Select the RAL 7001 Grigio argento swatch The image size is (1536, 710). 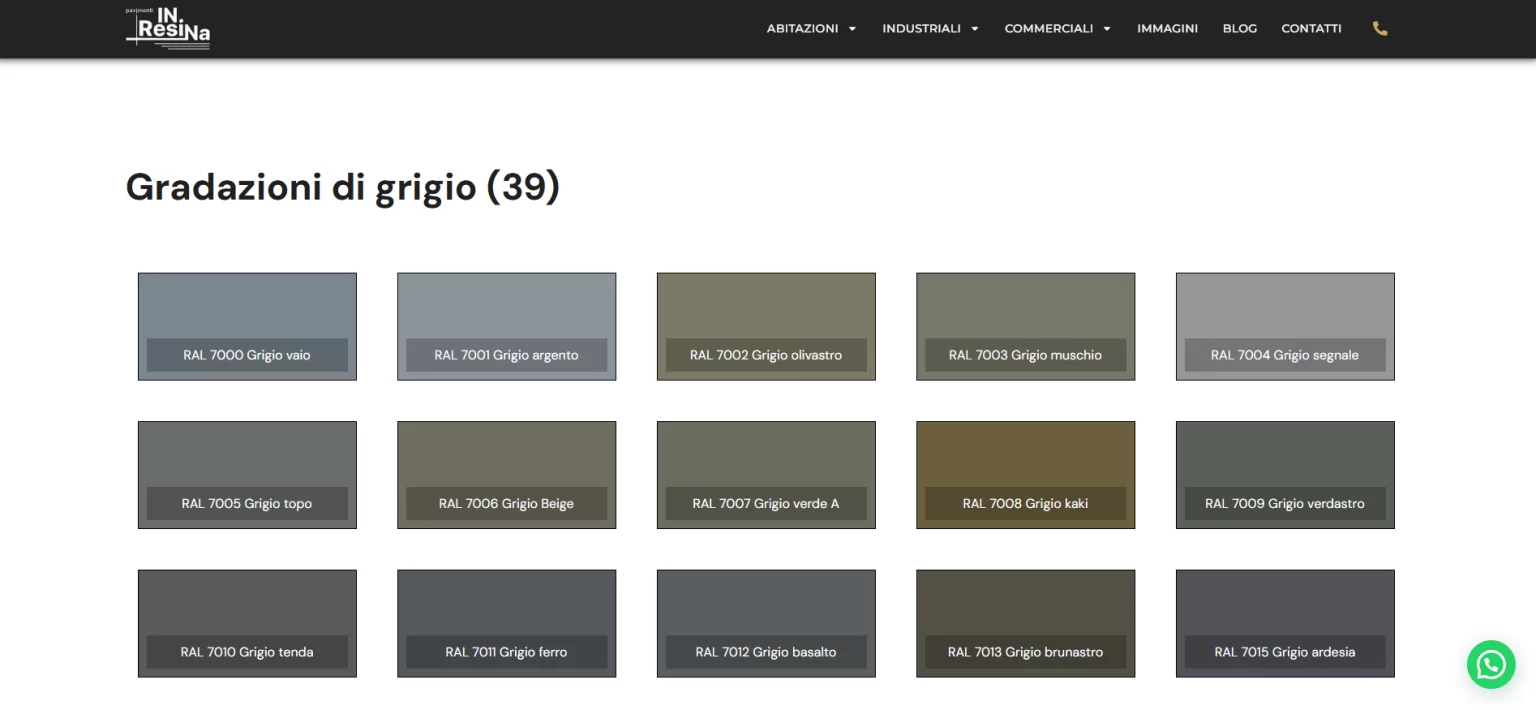click(x=506, y=326)
